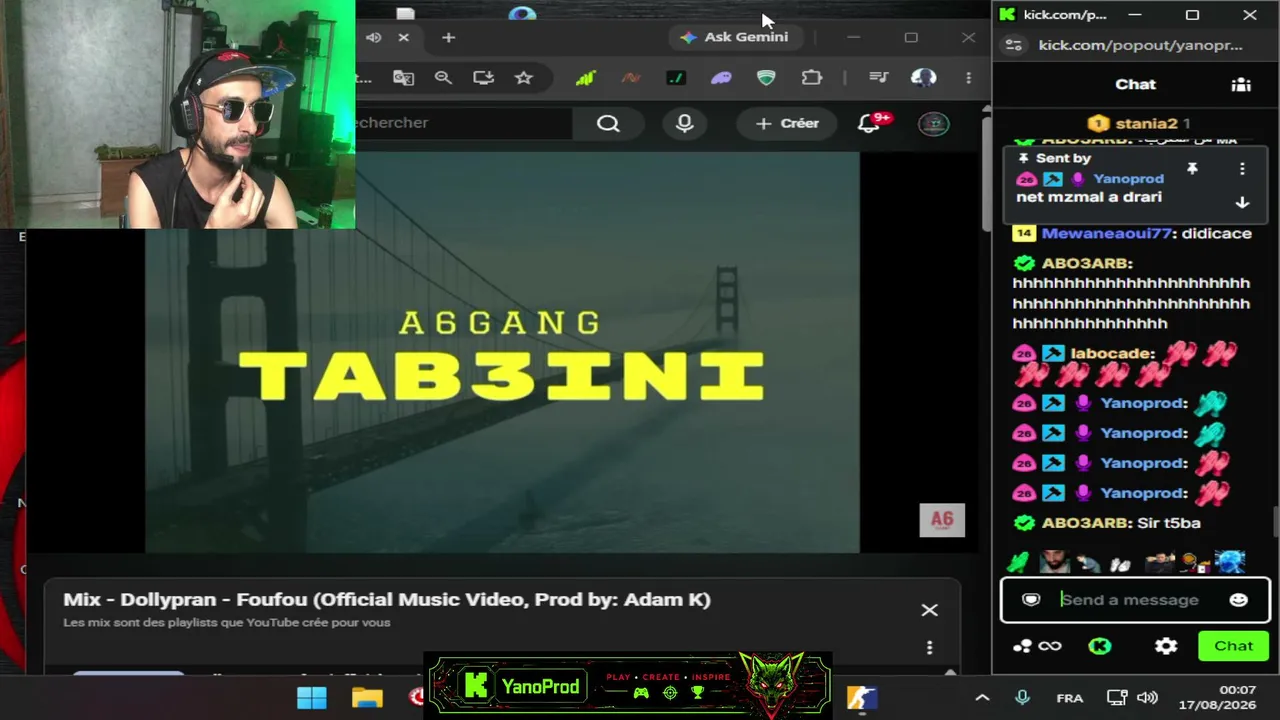Start YouTube voice search with the microphone
1280x720 pixels.
tap(685, 123)
